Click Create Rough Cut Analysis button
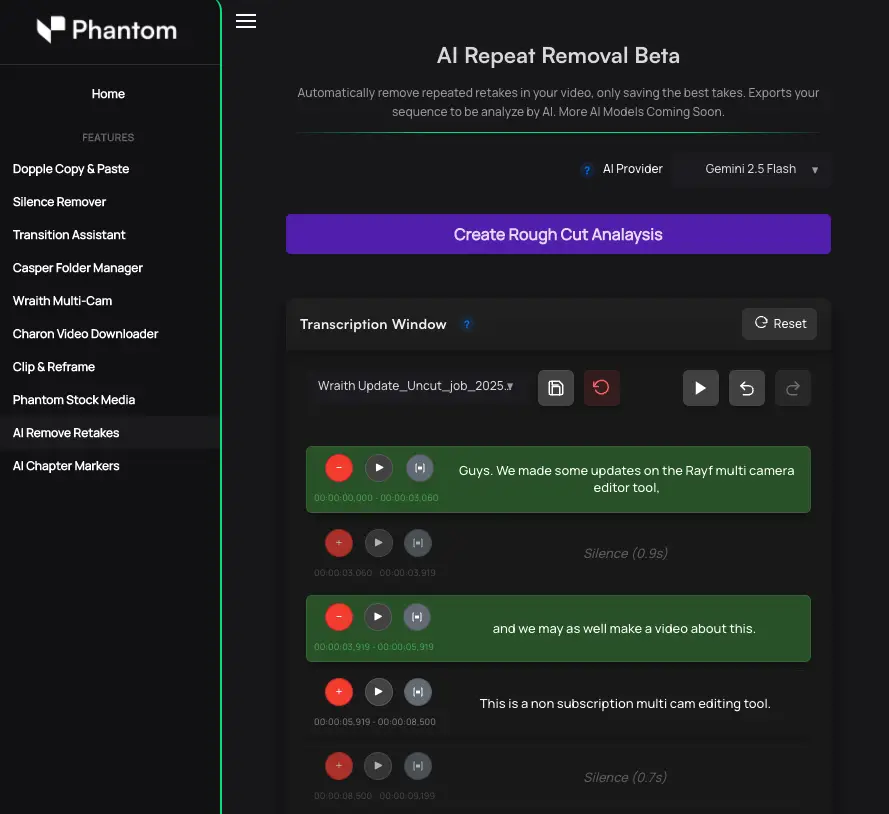Viewport: 889px width, 814px height. (558, 234)
